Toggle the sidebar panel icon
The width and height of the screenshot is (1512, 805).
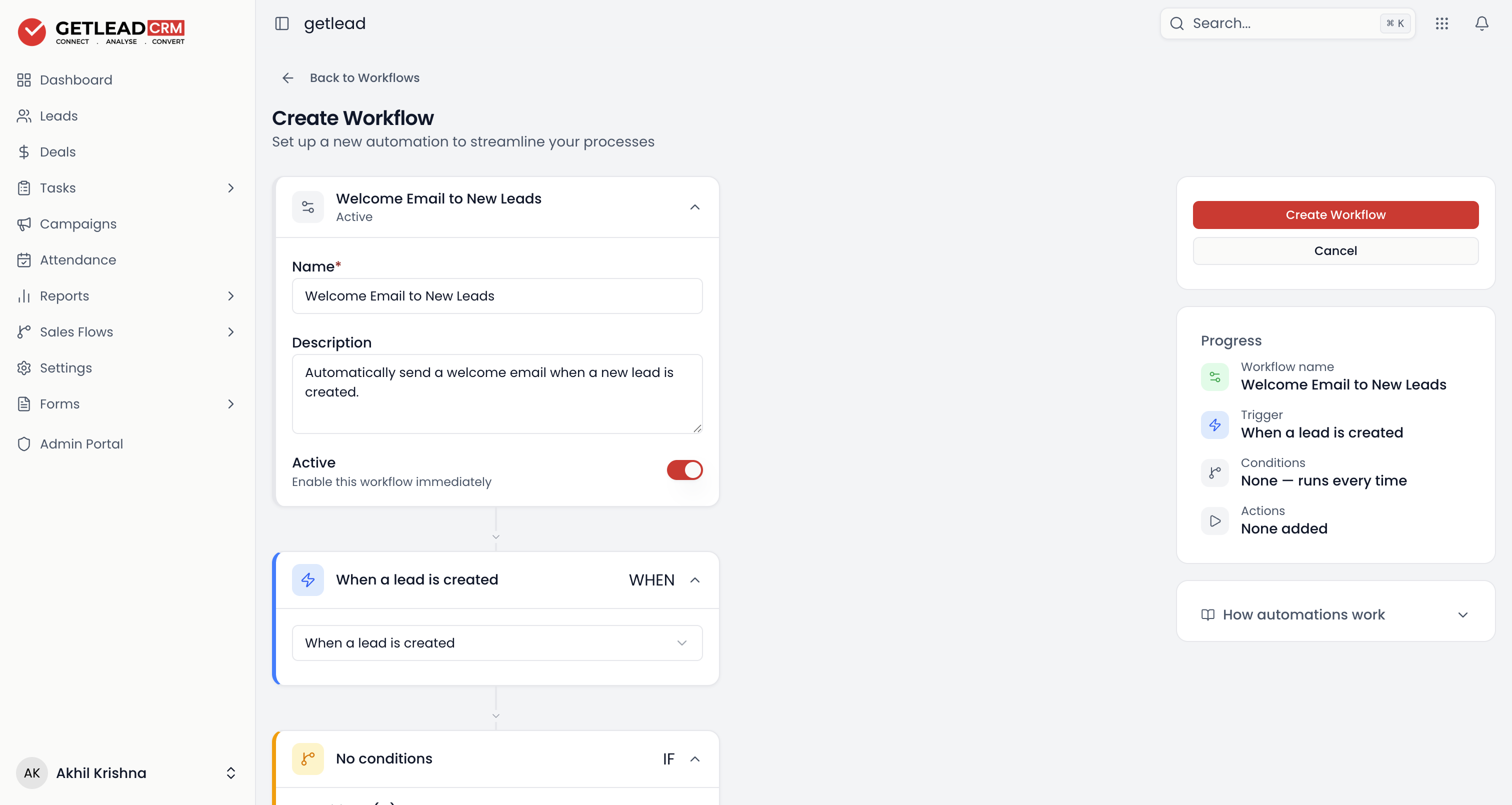click(x=281, y=23)
